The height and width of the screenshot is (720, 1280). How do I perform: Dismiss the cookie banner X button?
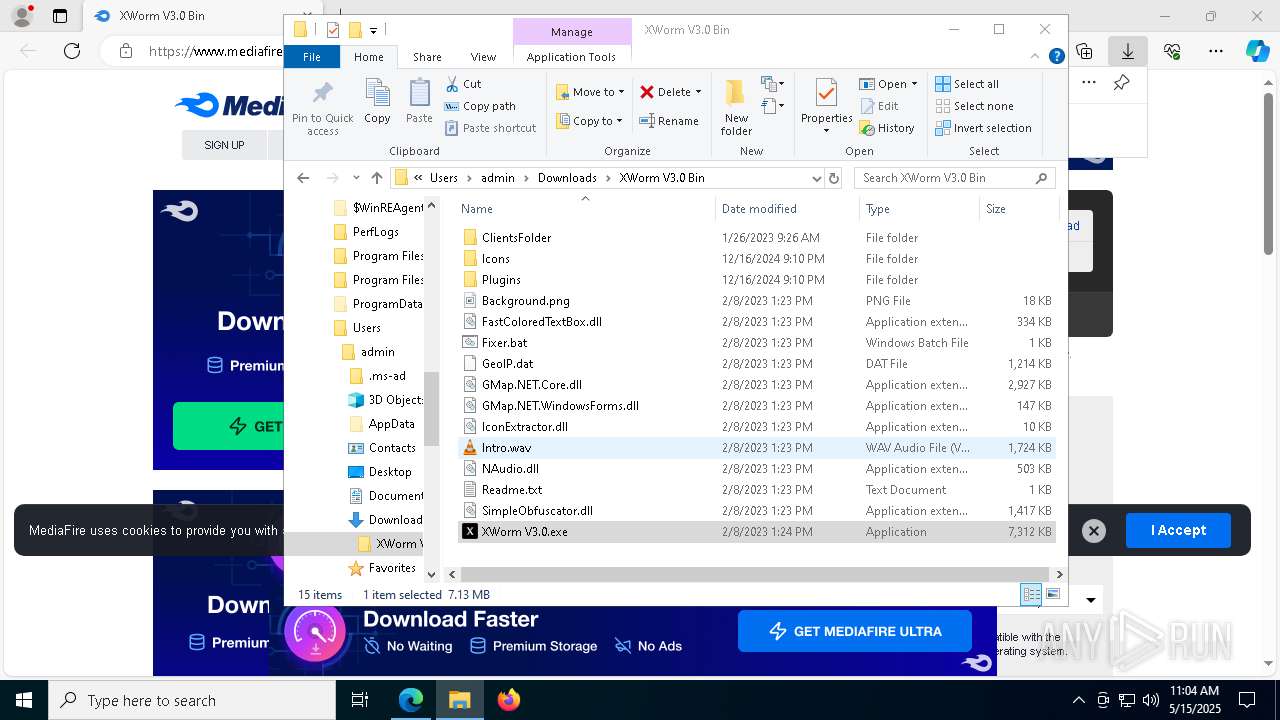click(x=1094, y=531)
